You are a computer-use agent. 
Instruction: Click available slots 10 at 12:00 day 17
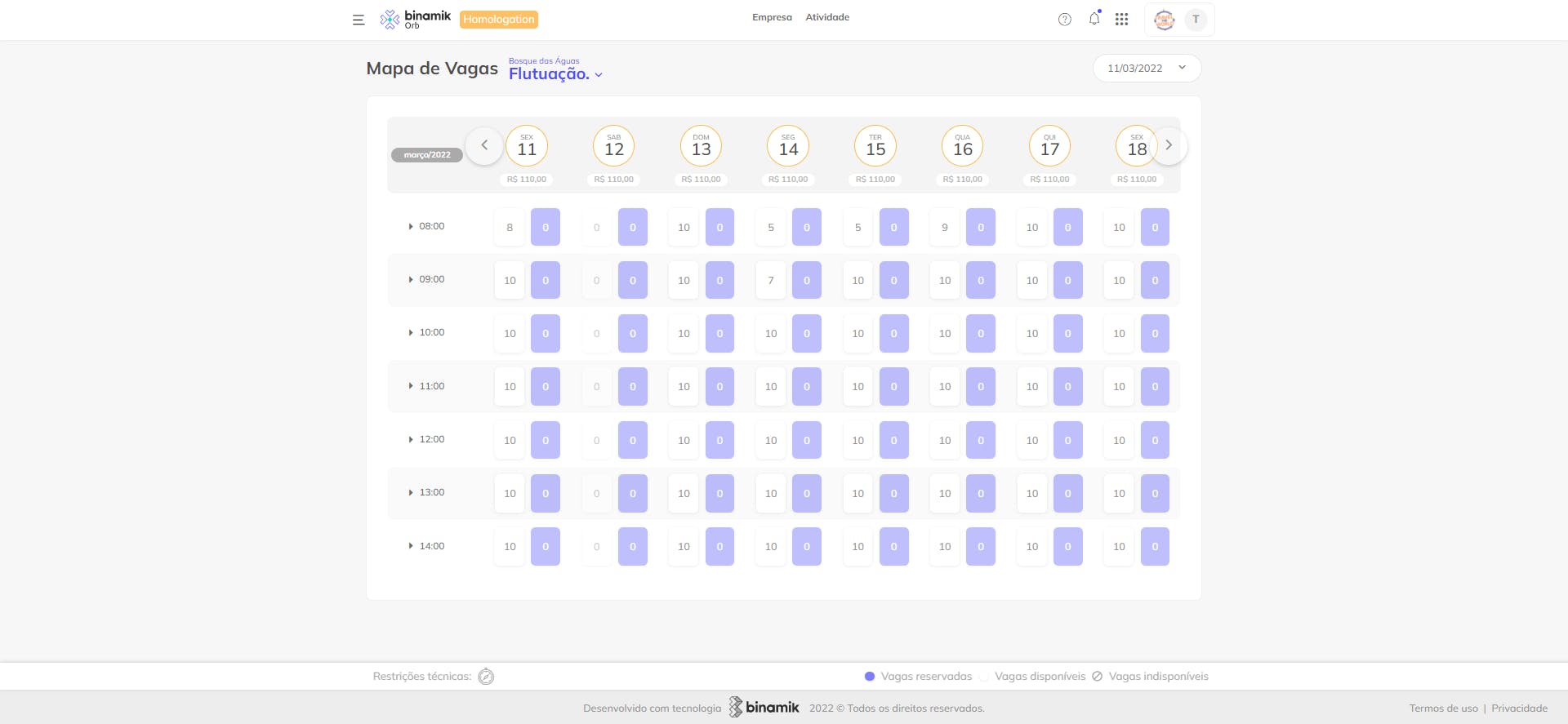[x=1032, y=440]
